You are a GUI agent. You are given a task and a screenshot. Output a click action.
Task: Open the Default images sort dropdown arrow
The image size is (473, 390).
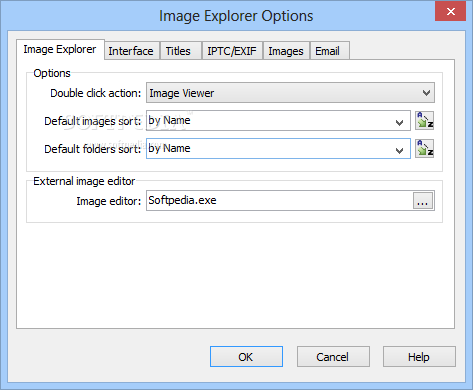pyautogui.click(x=399, y=122)
